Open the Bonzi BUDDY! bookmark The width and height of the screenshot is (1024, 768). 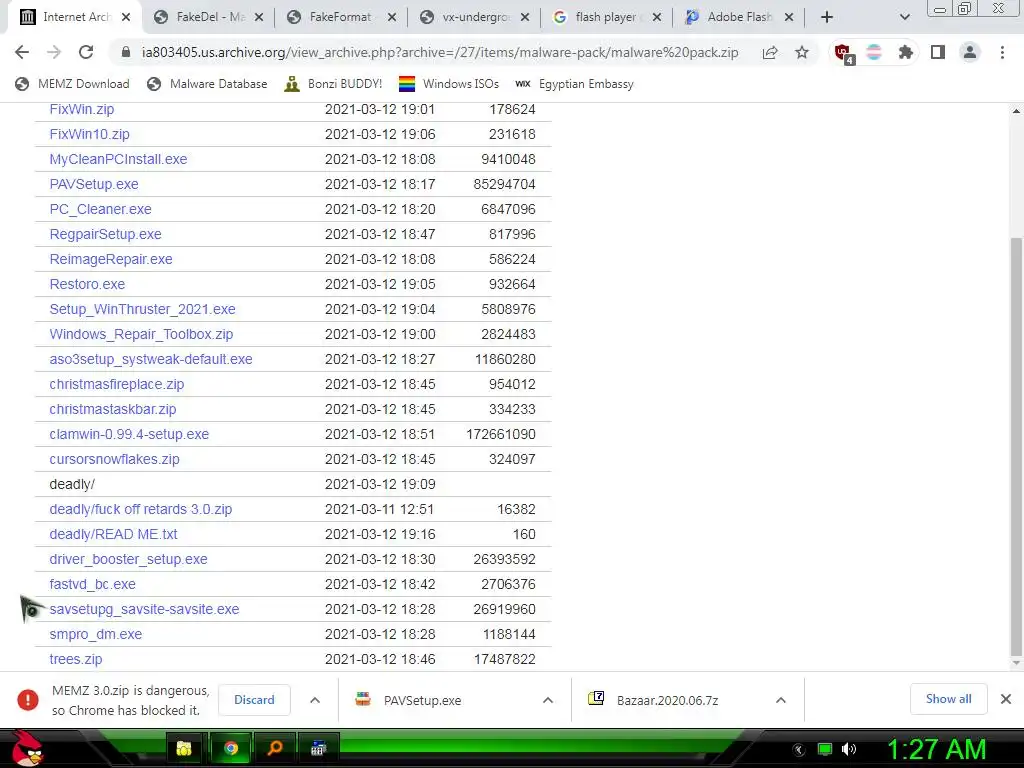click(334, 84)
